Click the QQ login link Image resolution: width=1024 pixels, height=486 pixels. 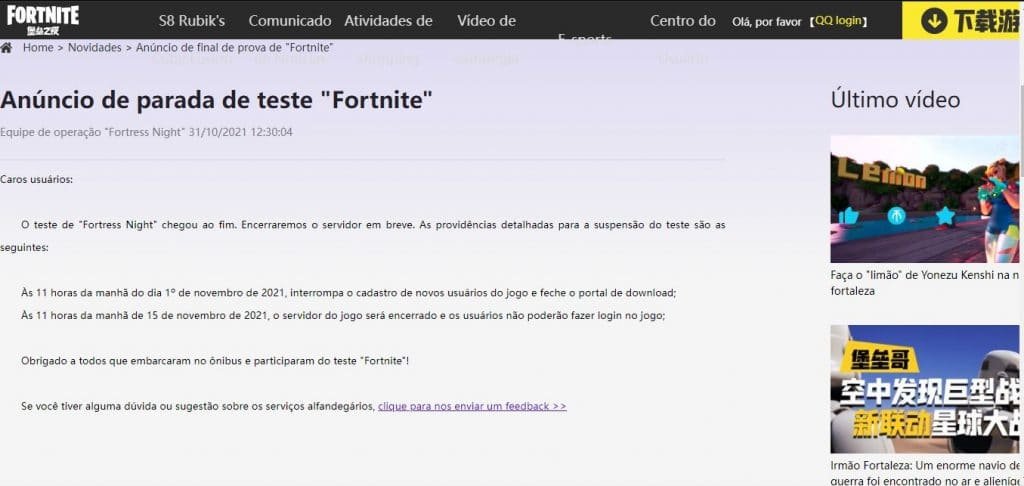839,21
